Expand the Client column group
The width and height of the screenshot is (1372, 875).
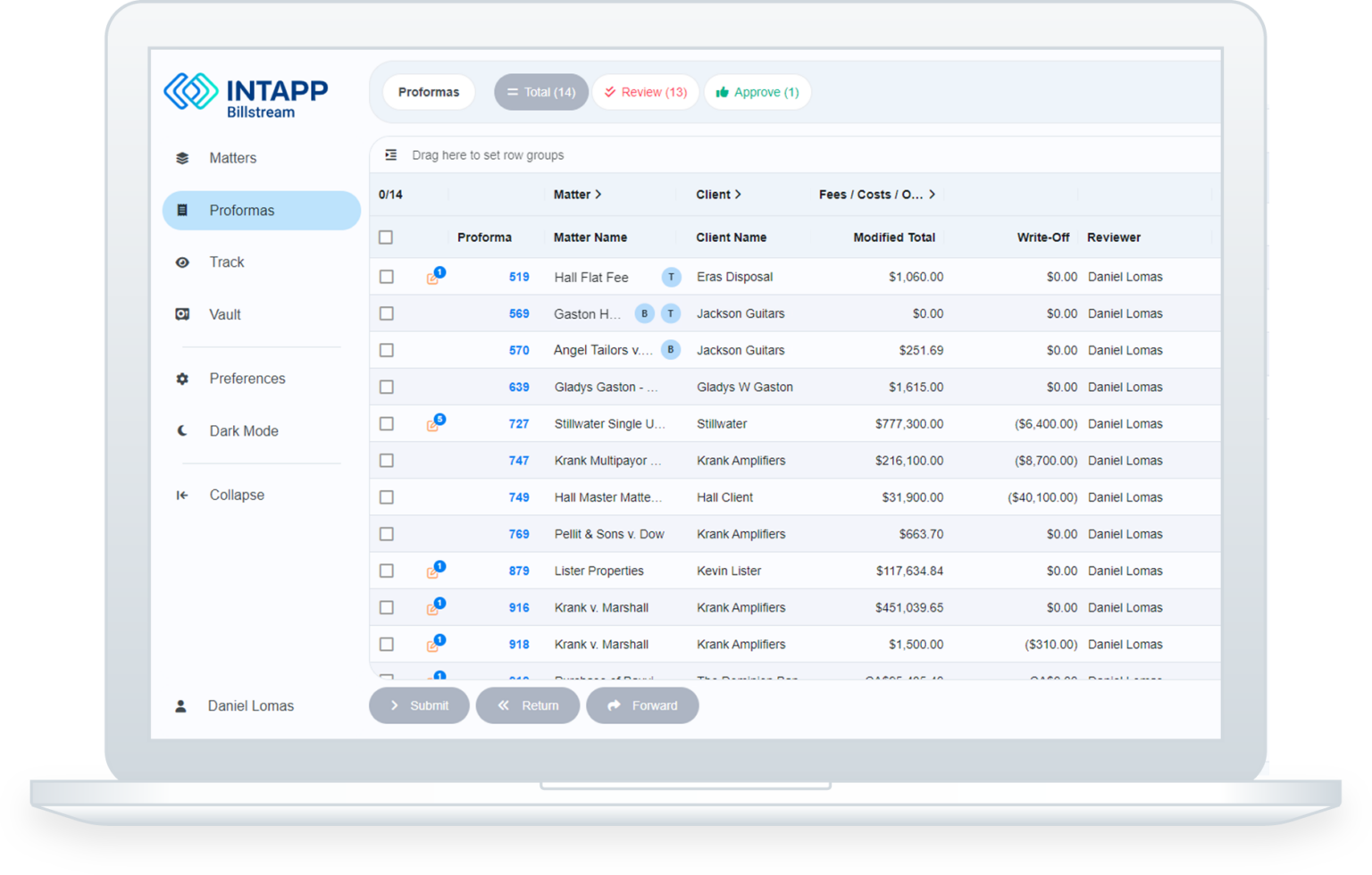point(738,194)
